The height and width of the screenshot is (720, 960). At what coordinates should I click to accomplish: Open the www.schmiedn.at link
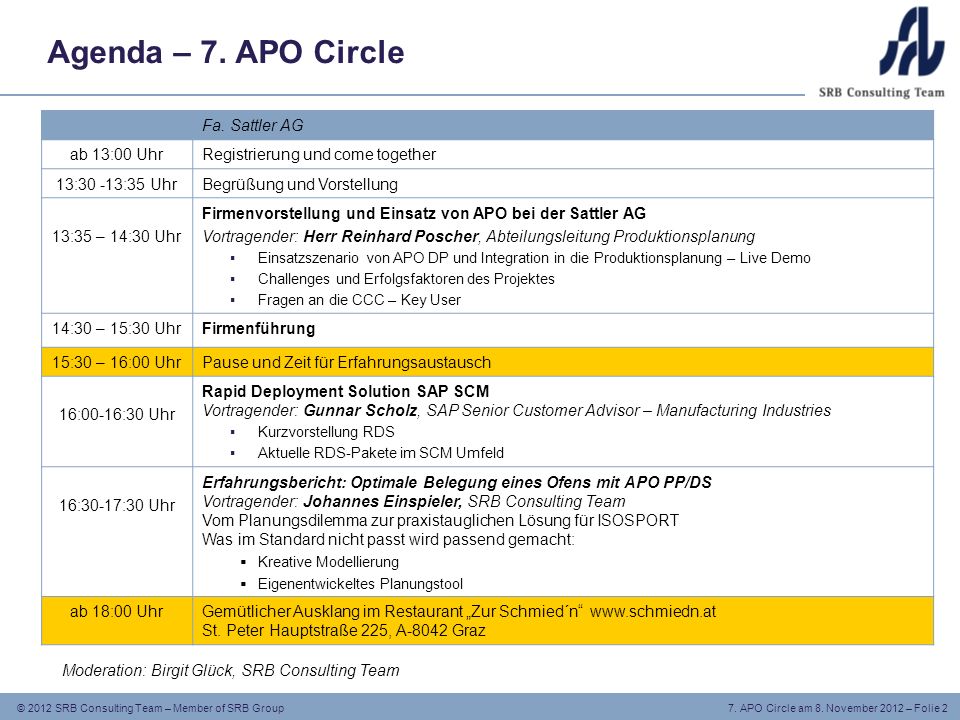pyautogui.click(x=653, y=611)
